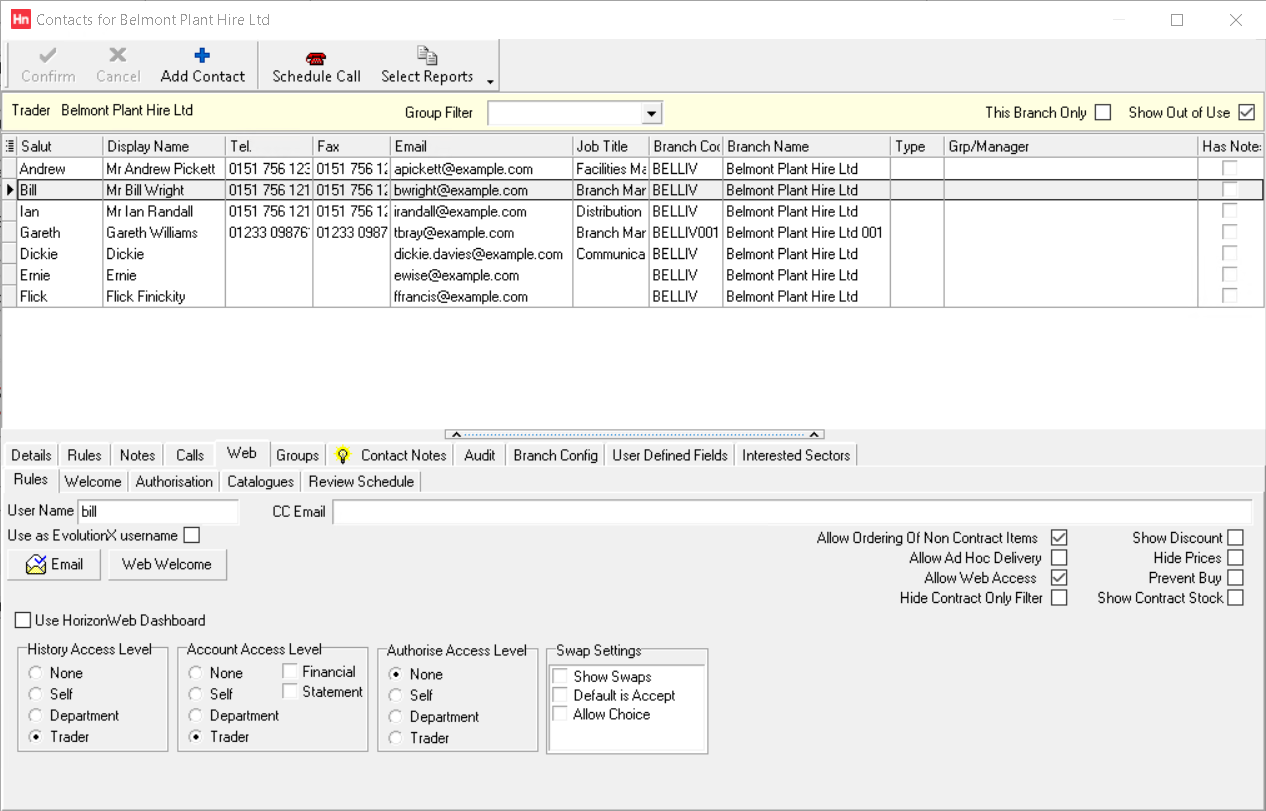Click the Schedule Call telephone icon

pos(316,58)
